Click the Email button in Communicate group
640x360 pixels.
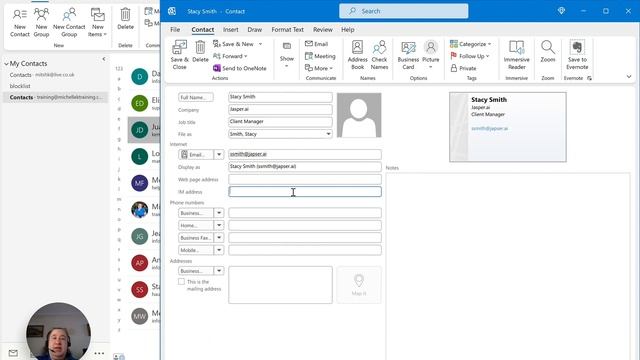317,44
